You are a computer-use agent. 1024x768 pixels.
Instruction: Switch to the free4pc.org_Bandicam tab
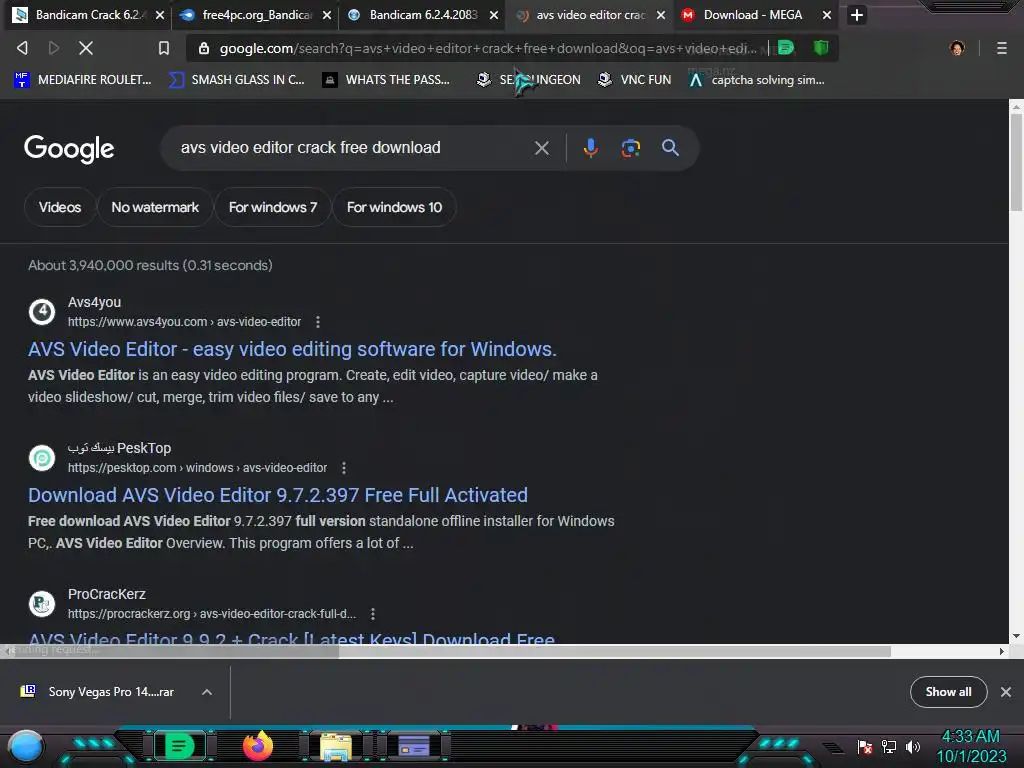pyautogui.click(x=255, y=14)
